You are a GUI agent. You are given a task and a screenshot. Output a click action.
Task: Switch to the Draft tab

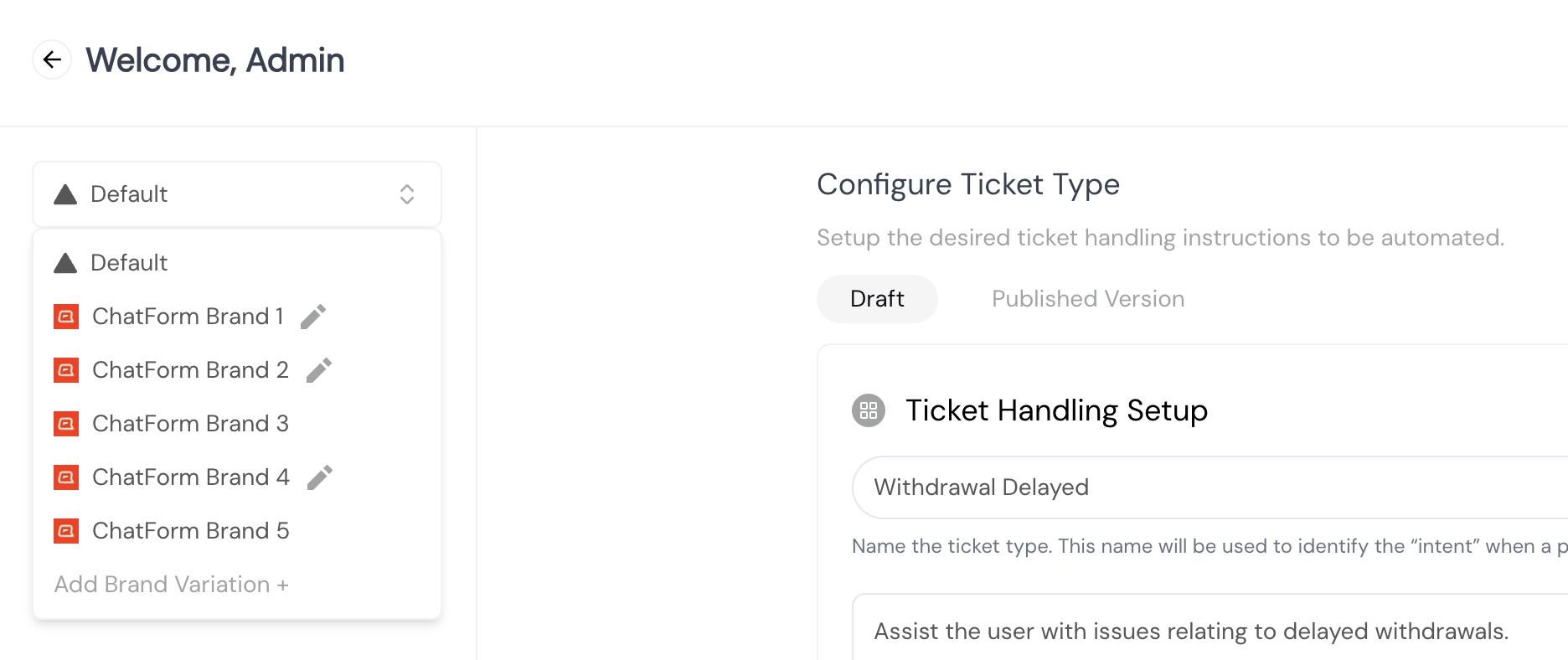point(877,299)
